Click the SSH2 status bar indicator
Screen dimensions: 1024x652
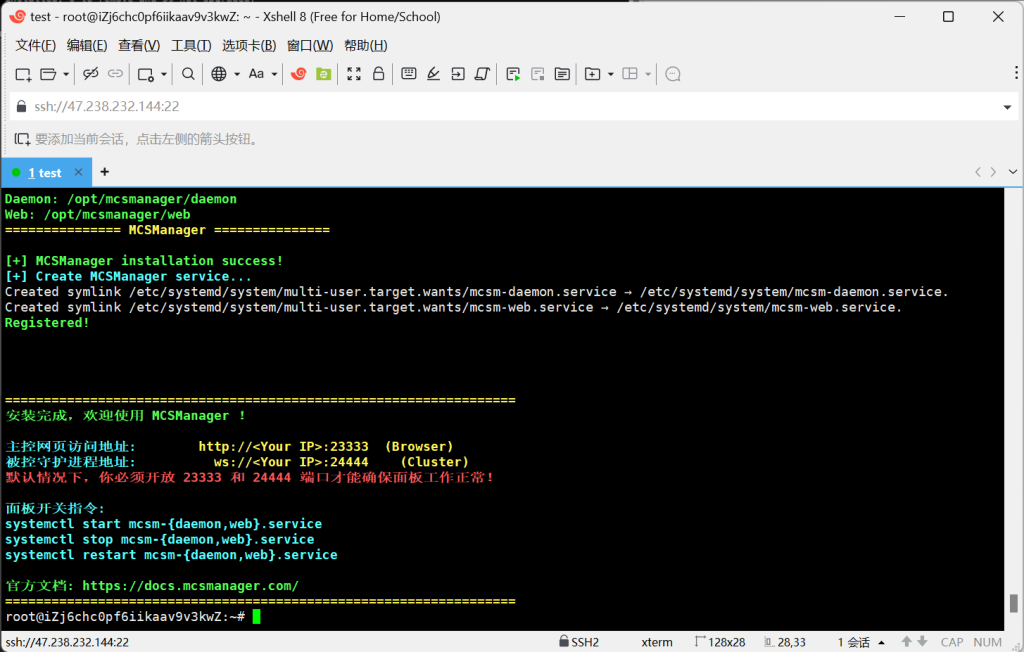pyautogui.click(x=579, y=642)
